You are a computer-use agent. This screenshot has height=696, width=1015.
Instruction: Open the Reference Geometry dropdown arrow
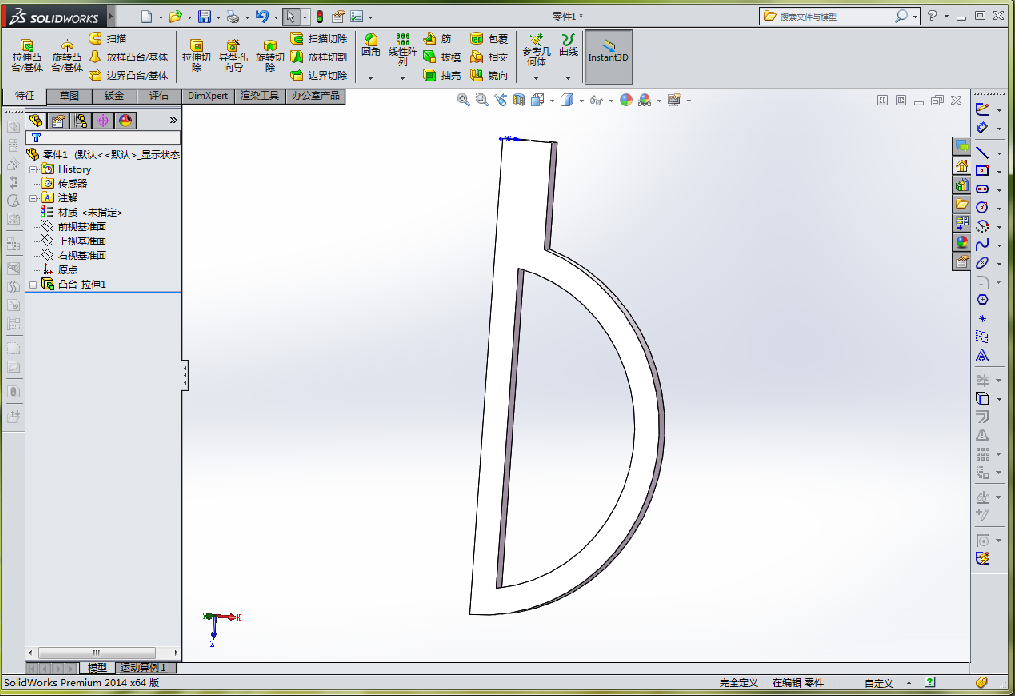[536, 78]
